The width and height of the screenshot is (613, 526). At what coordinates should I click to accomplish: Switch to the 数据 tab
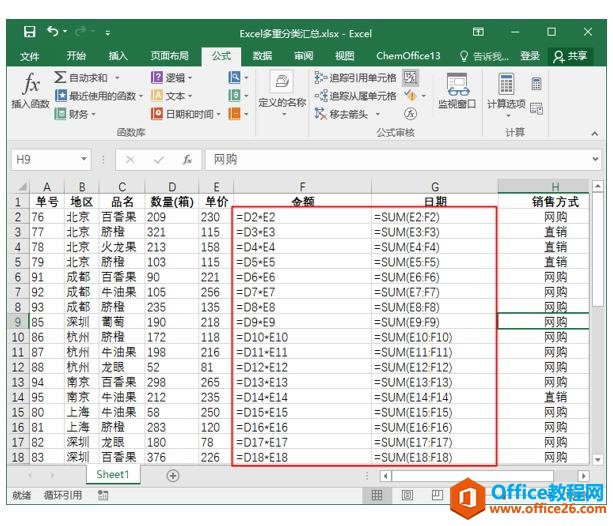(x=262, y=56)
